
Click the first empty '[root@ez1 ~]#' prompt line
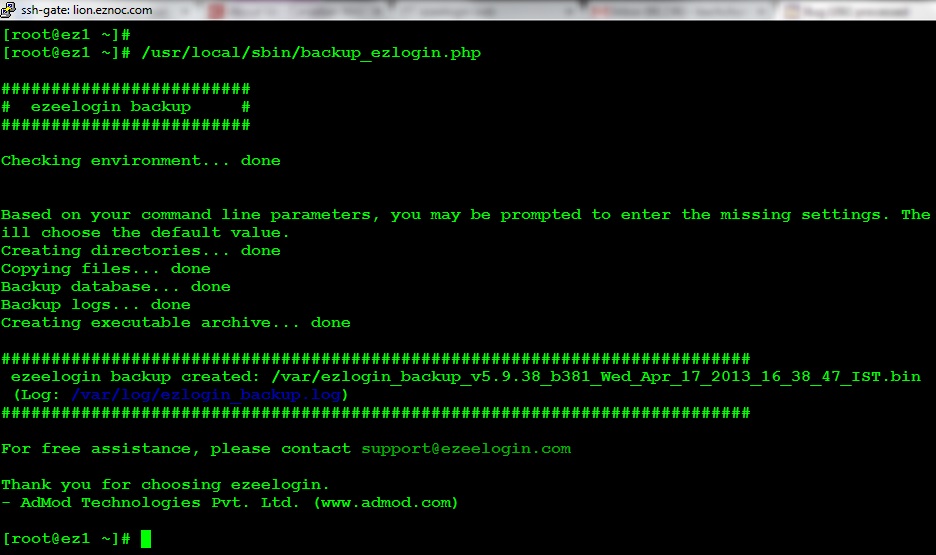pyautogui.click(x=66, y=35)
